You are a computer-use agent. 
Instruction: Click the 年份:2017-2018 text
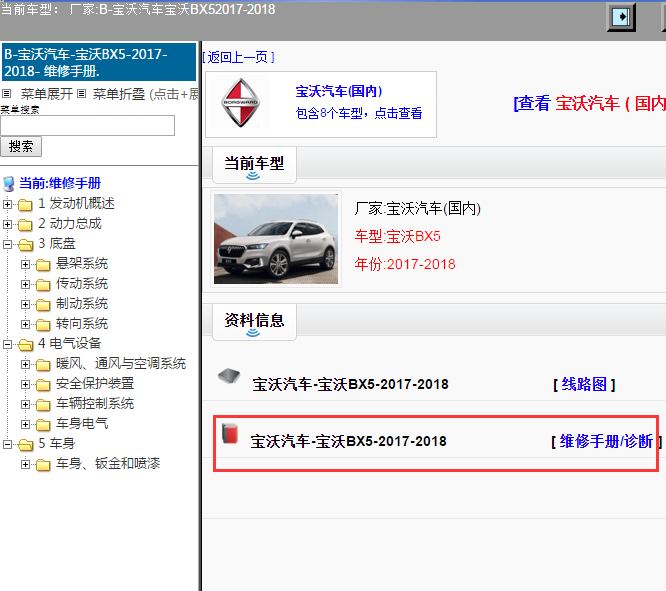[x=405, y=264]
